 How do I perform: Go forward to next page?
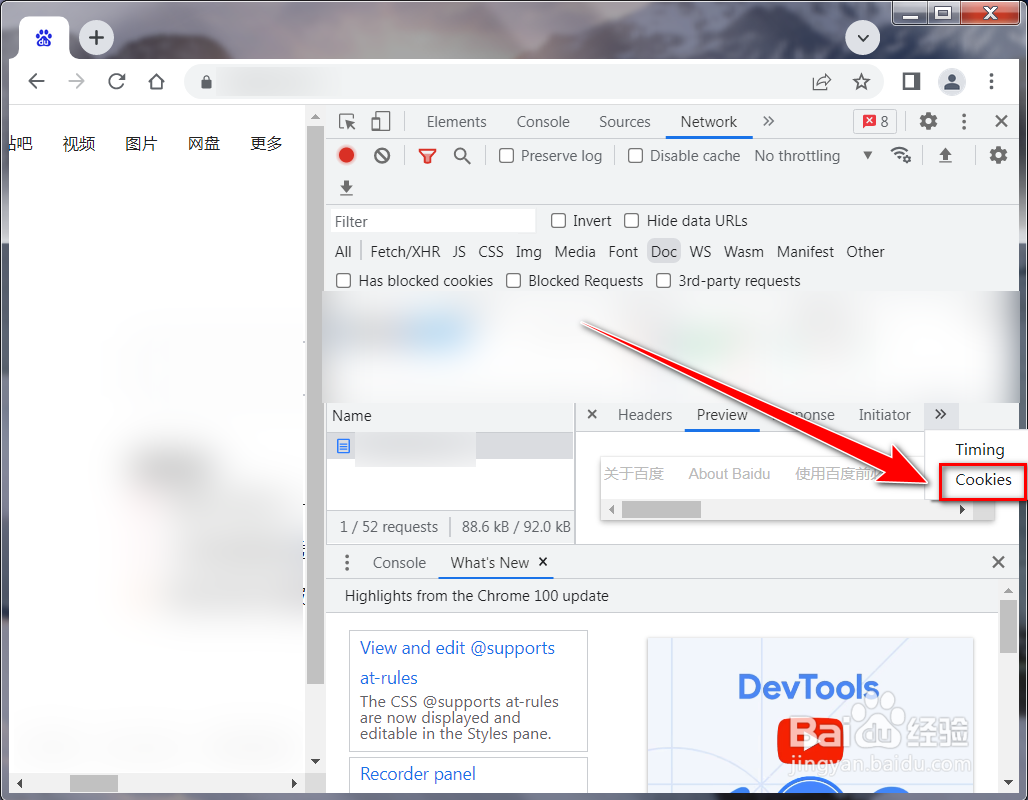coord(77,81)
